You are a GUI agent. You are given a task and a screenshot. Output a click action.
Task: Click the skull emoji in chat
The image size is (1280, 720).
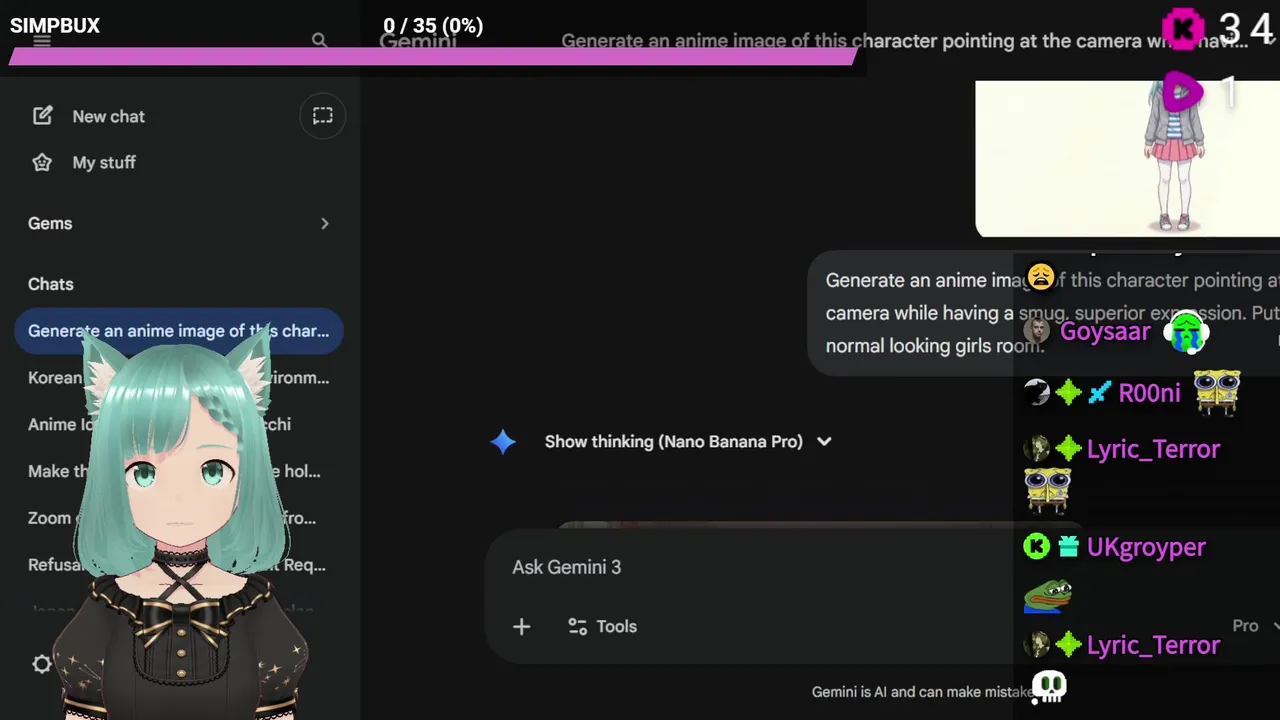(x=1049, y=687)
